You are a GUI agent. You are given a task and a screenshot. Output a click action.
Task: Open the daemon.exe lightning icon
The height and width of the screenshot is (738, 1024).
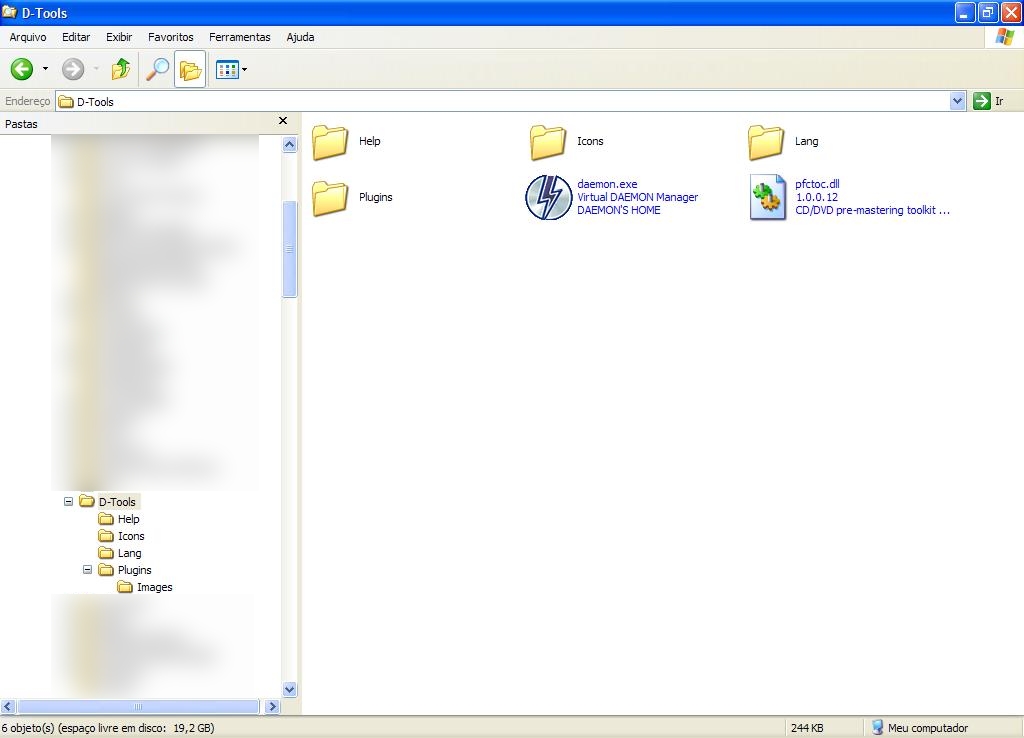point(548,197)
